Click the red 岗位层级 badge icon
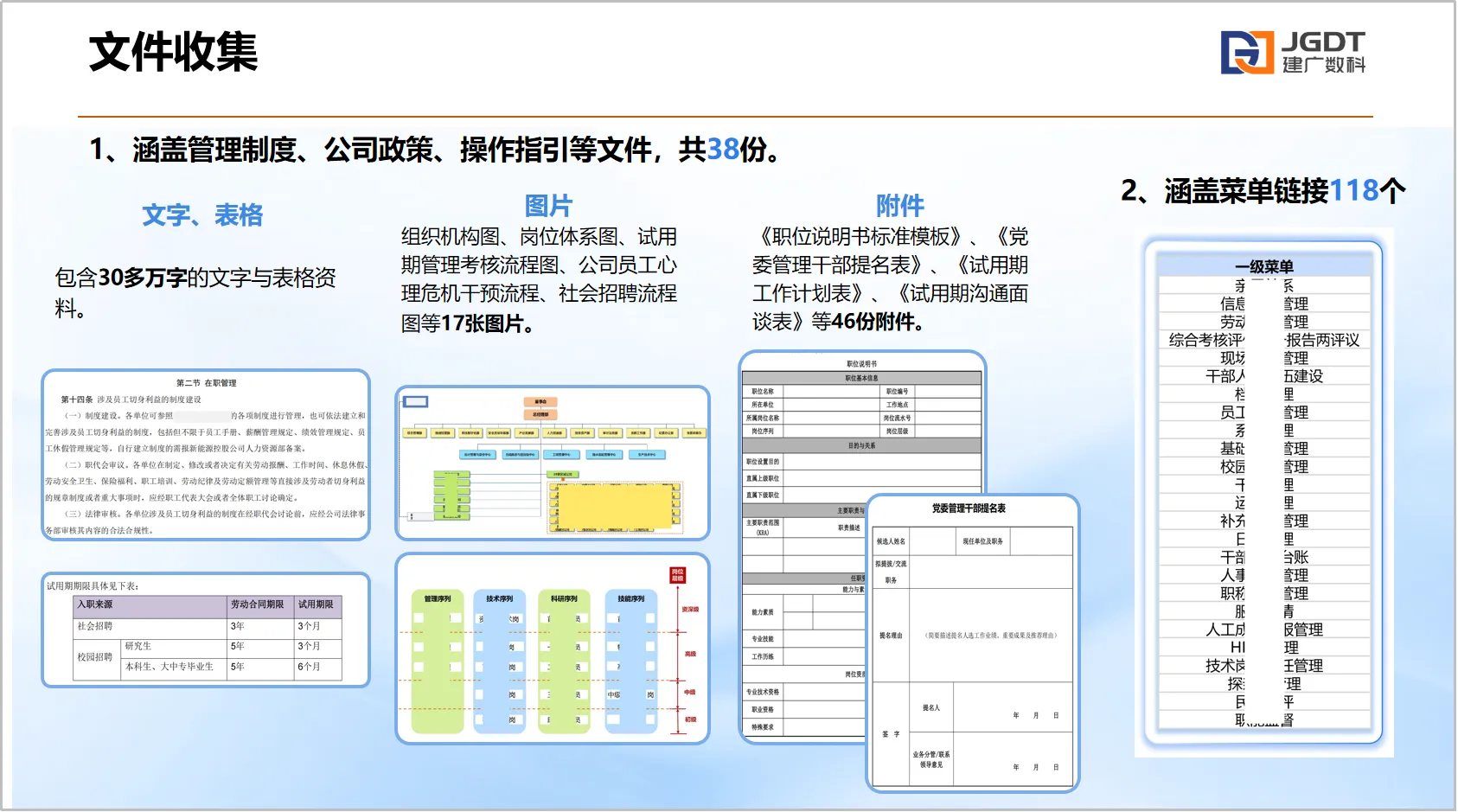Screen dimensions: 1458x812 coord(678,575)
